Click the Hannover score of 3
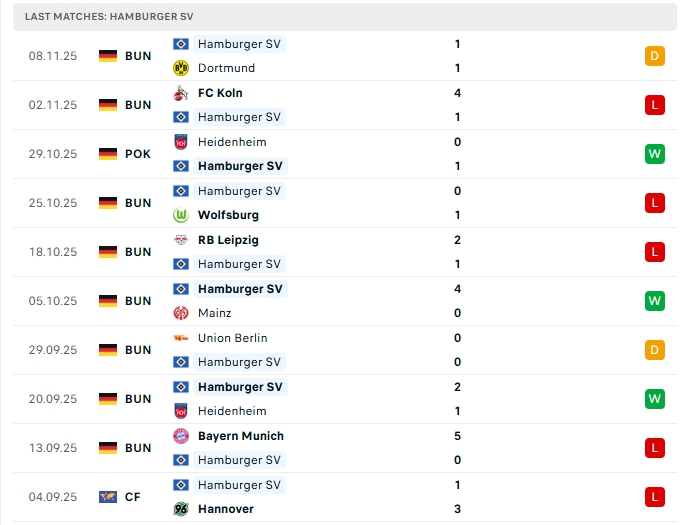Image resolution: width=688 pixels, height=525 pixels. [457, 509]
